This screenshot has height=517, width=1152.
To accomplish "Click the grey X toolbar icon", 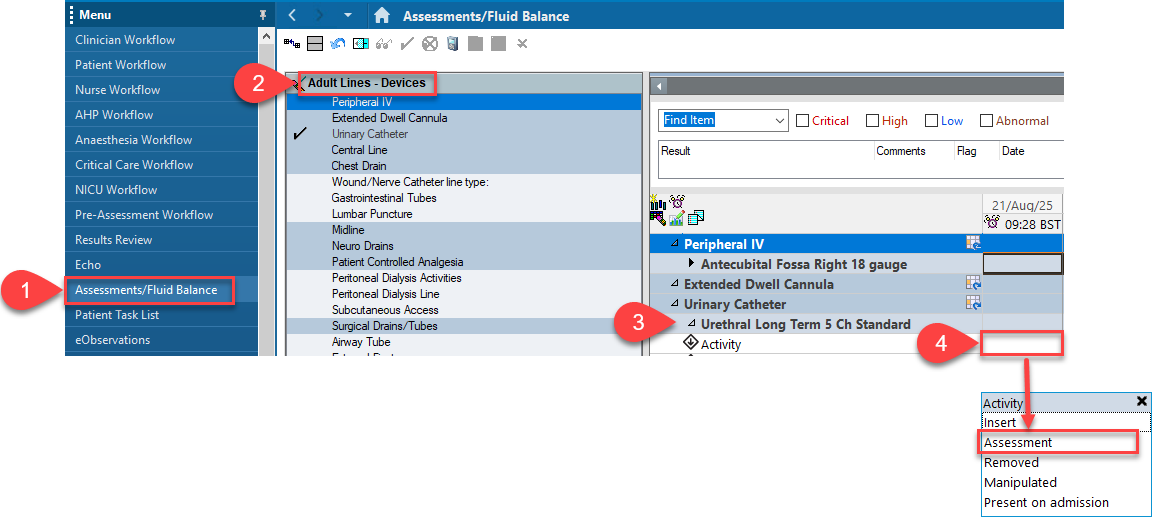I will (522, 44).
